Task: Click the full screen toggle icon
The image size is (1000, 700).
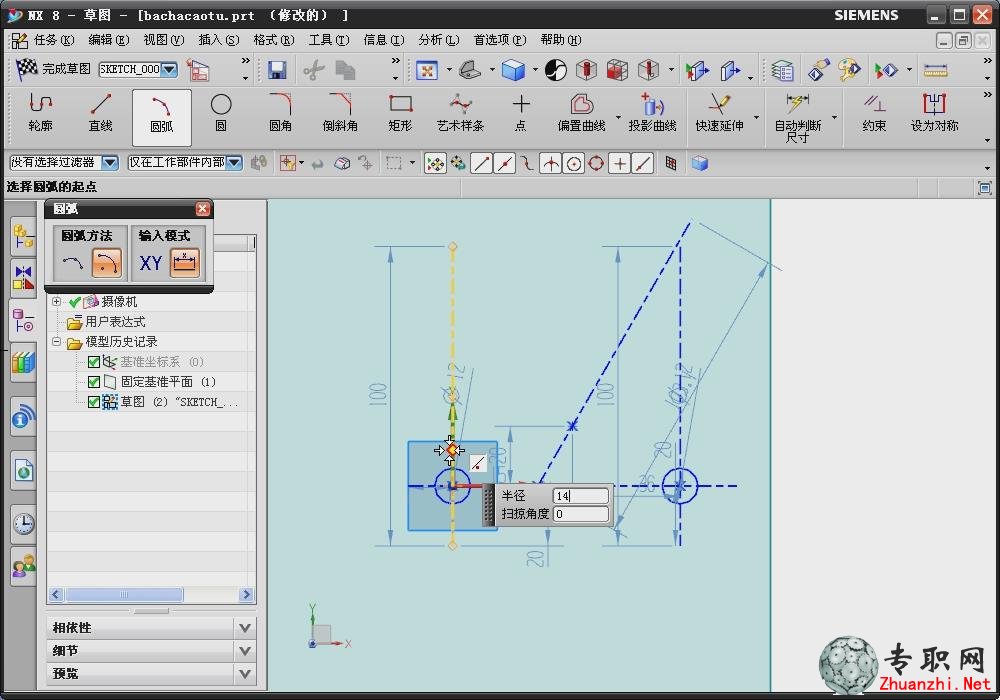Action: [985, 187]
